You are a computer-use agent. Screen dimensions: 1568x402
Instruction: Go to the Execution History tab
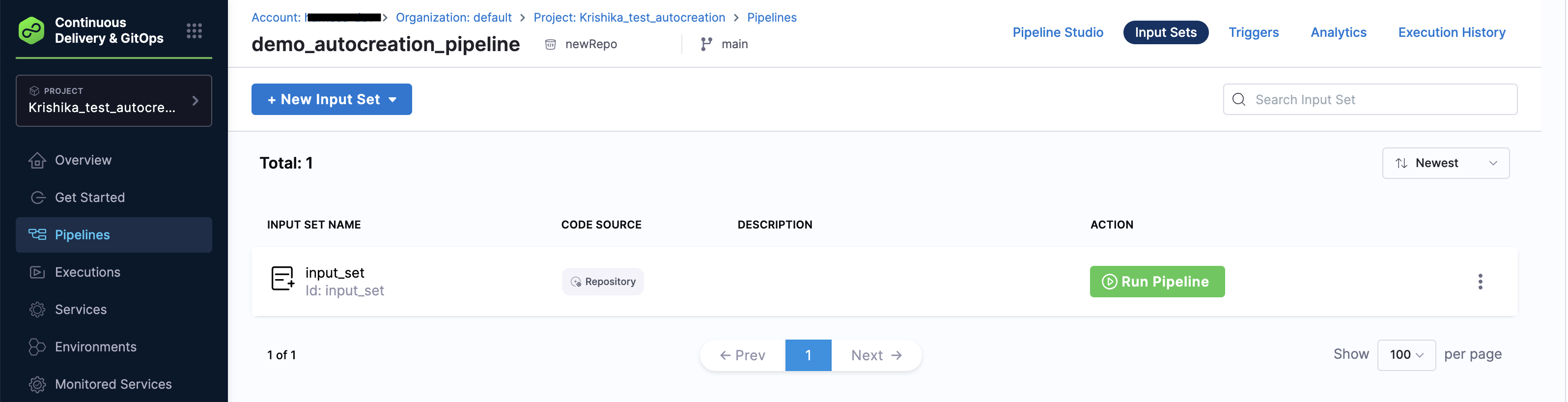point(1451,32)
